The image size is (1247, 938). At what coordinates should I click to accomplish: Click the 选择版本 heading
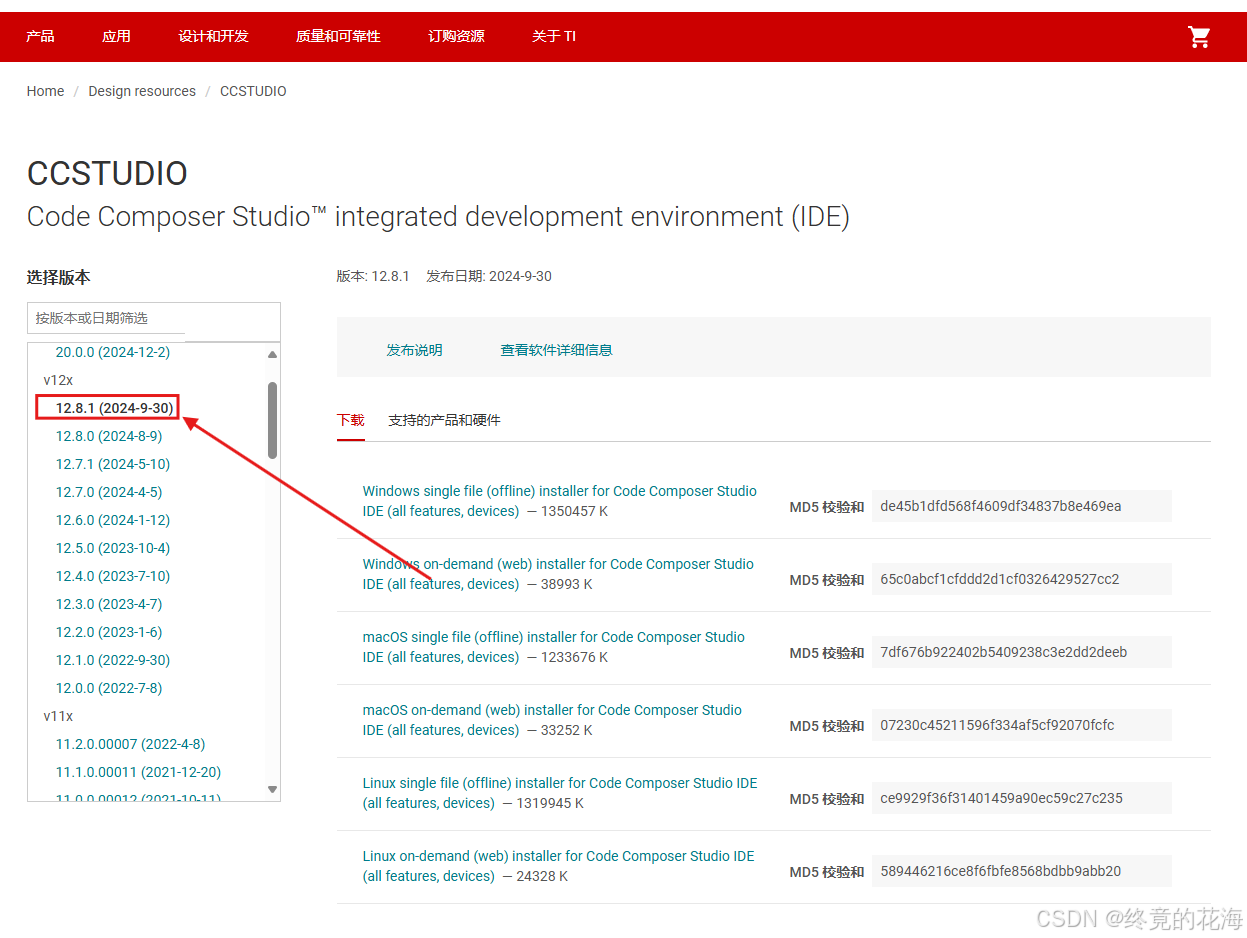coord(58,277)
